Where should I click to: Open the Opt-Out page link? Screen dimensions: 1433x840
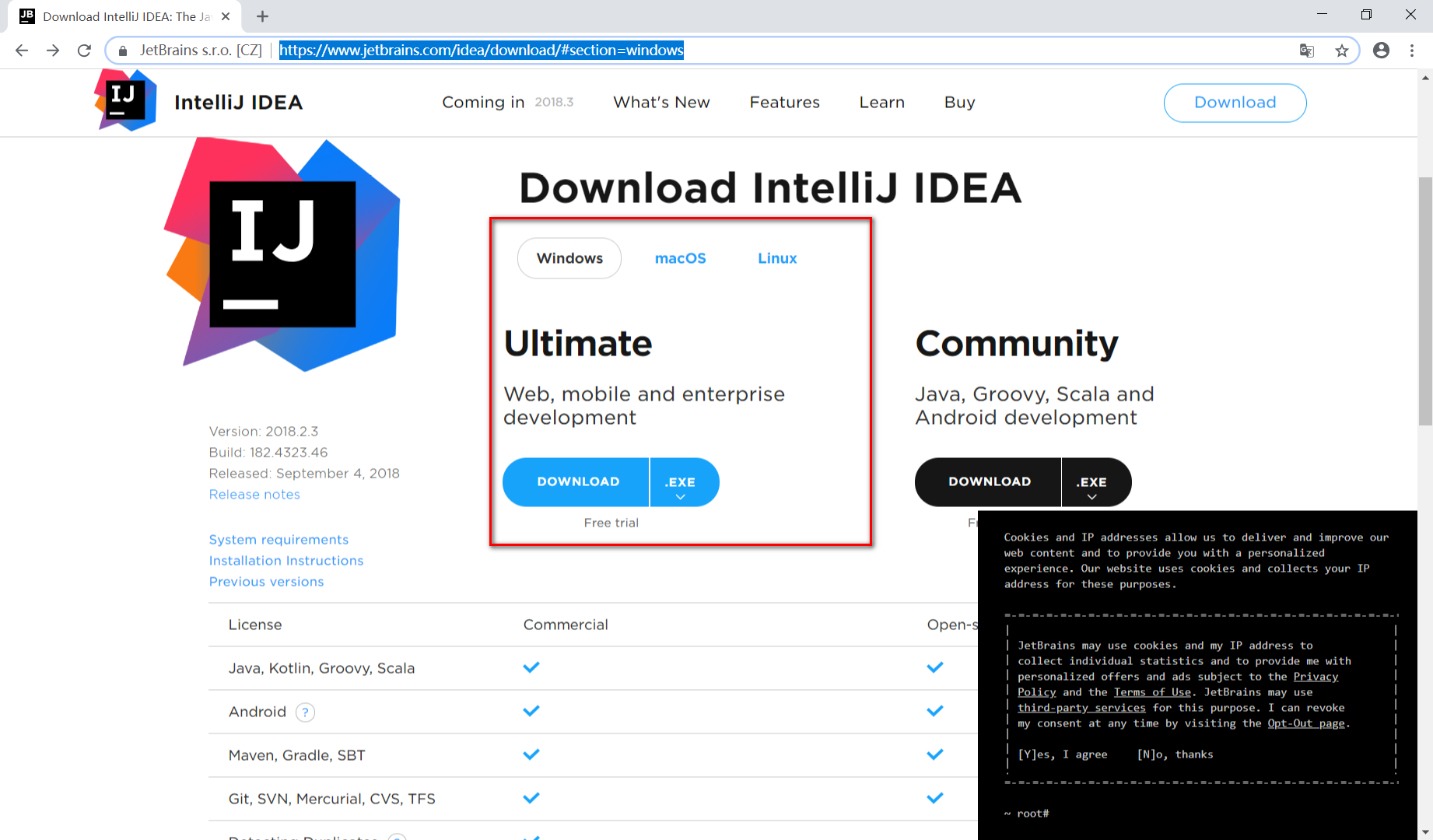click(x=1306, y=723)
